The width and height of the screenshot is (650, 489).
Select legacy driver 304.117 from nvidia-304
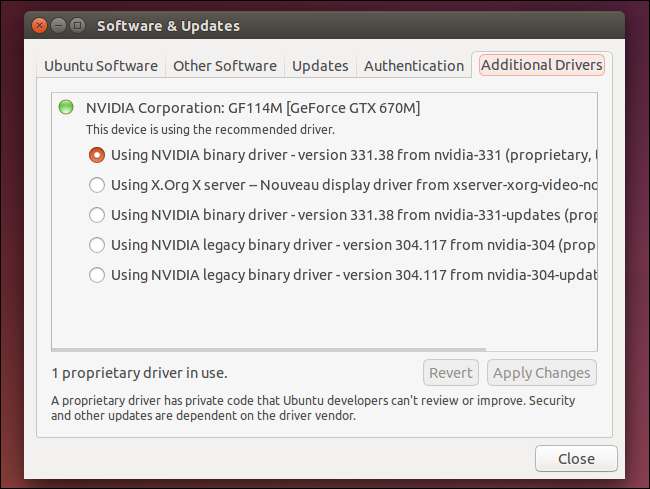(97, 245)
